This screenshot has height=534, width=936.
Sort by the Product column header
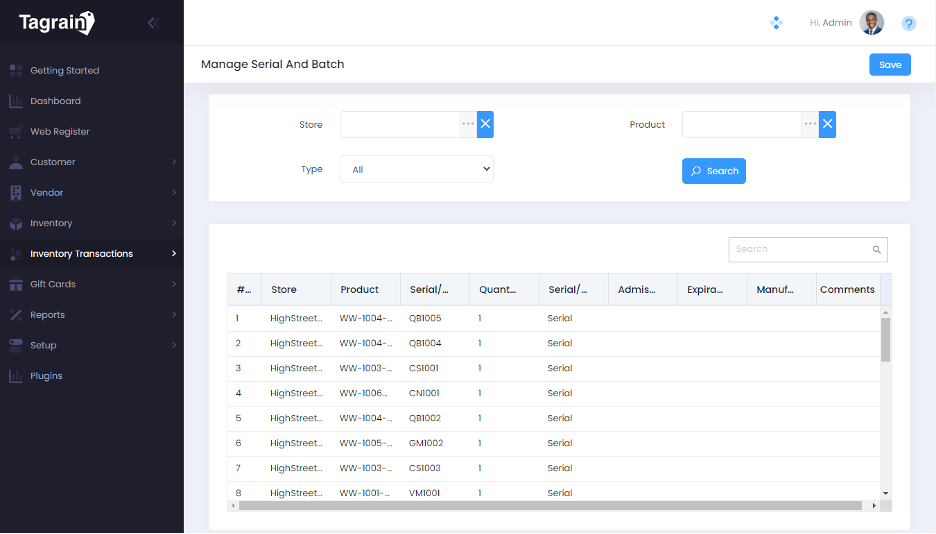[x=360, y=290]
